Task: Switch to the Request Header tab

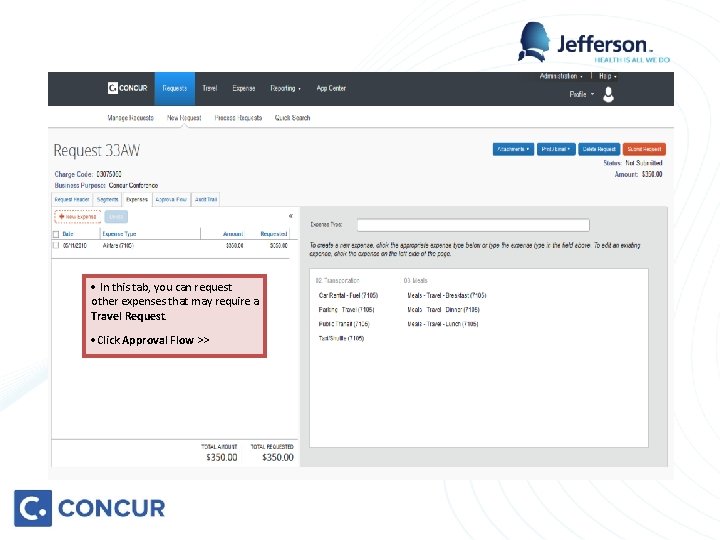Action: [72, 199]
